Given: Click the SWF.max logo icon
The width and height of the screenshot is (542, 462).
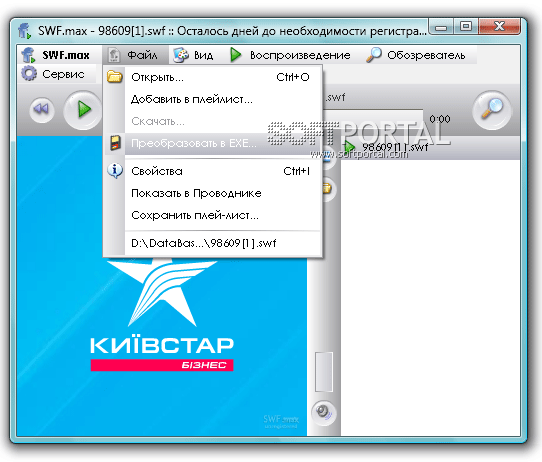Looking at the screenshot, I should pos(28,55).
